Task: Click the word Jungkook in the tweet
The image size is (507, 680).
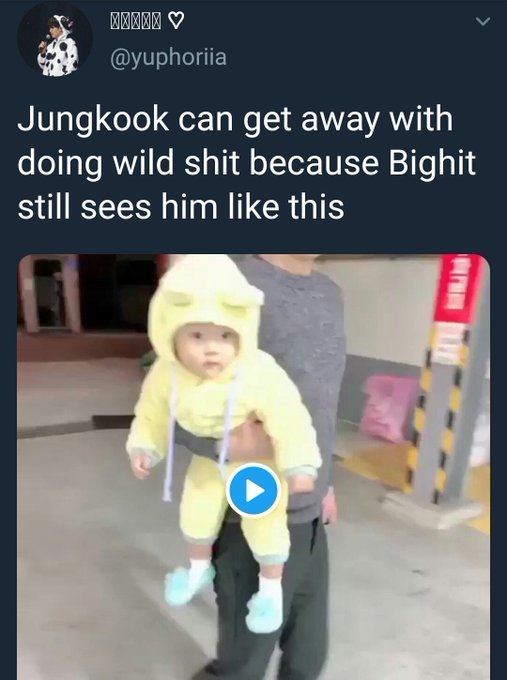Action: 93,120
